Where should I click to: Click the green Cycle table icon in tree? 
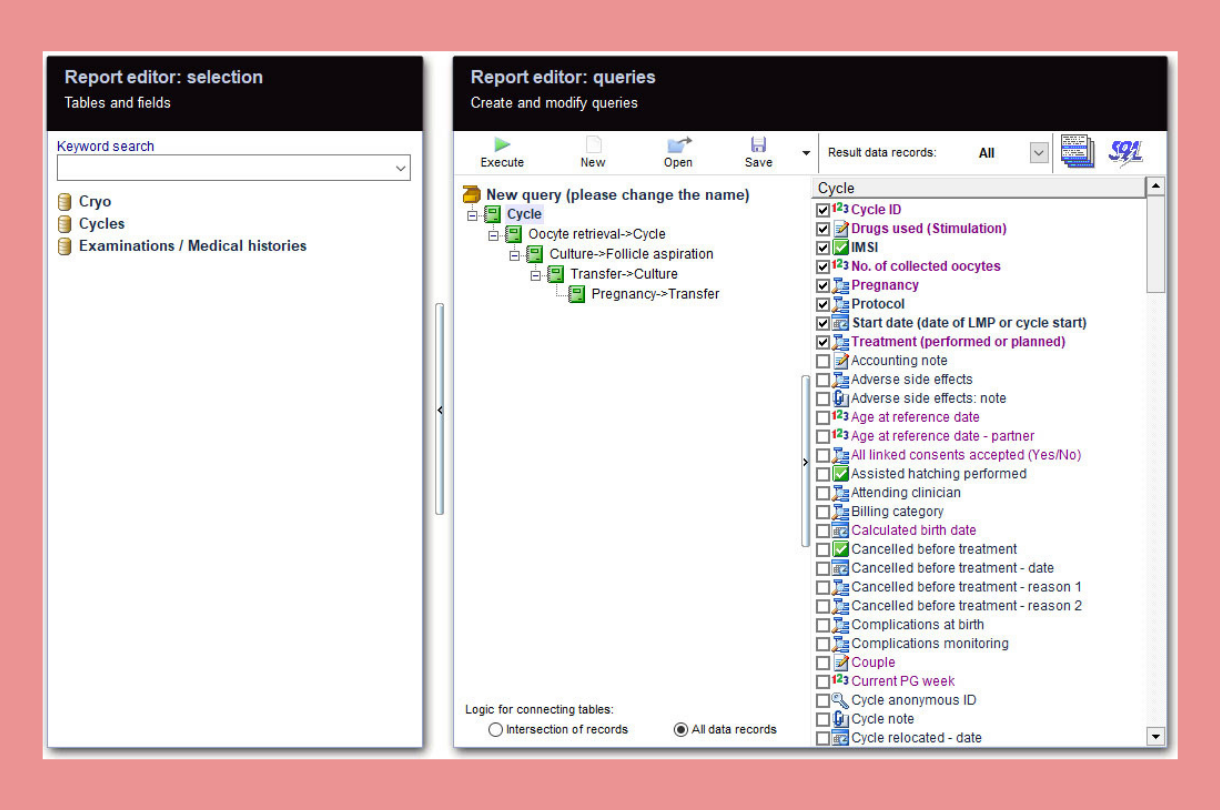pos(493,214)
